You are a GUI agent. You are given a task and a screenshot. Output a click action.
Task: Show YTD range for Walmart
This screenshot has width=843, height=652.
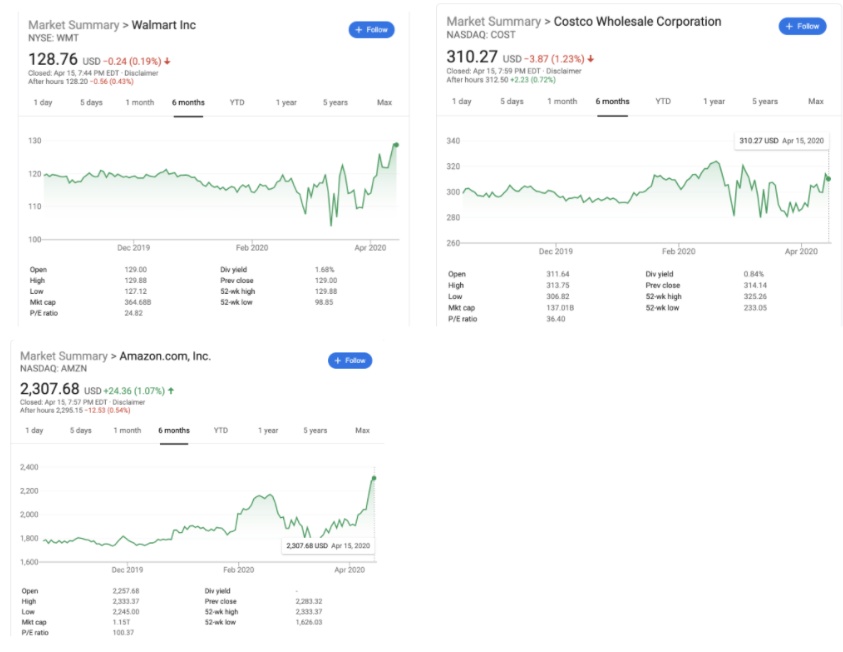pyautogui.click(x=237, y=102)
